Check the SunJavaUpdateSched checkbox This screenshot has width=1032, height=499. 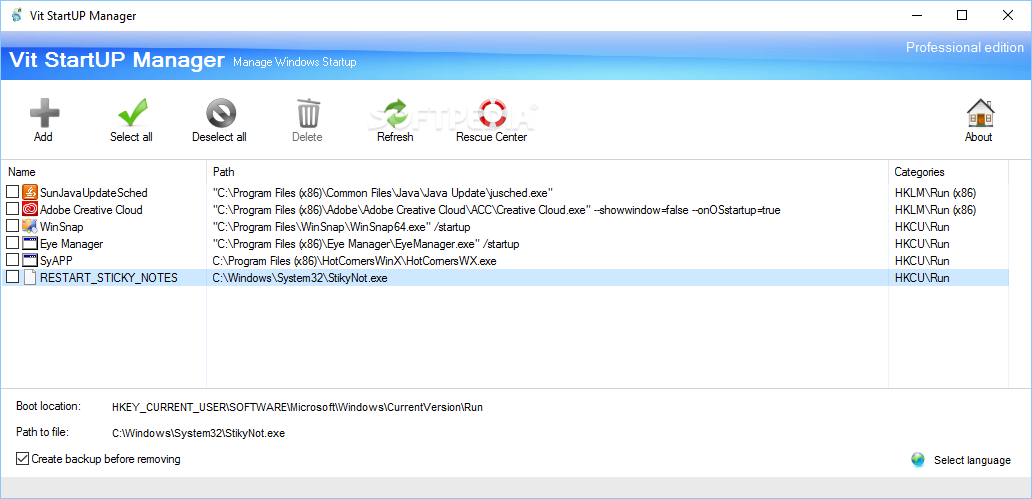[12, 192]
